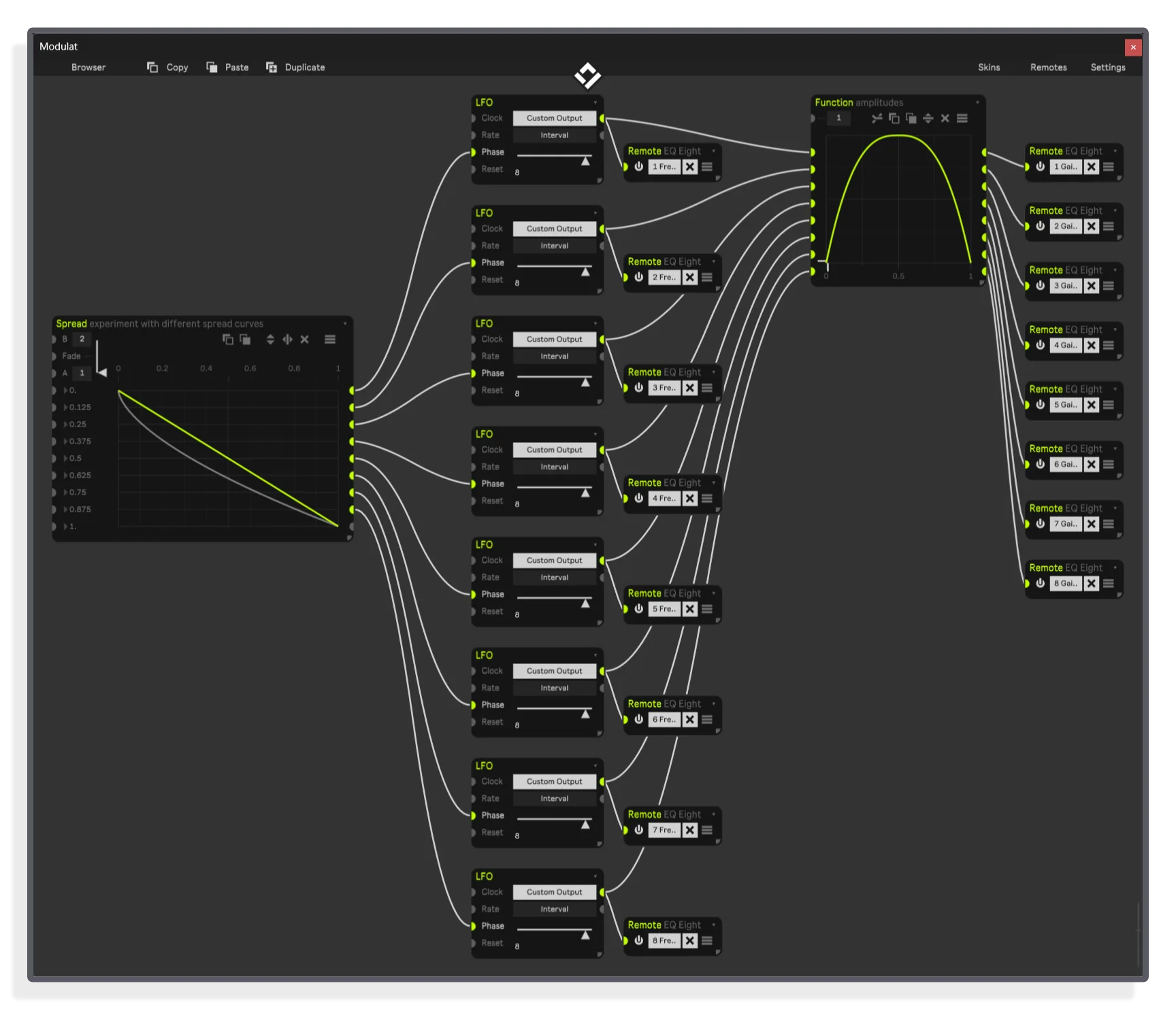Click the Duplicate icon in the toolbar

pos(272,67)
